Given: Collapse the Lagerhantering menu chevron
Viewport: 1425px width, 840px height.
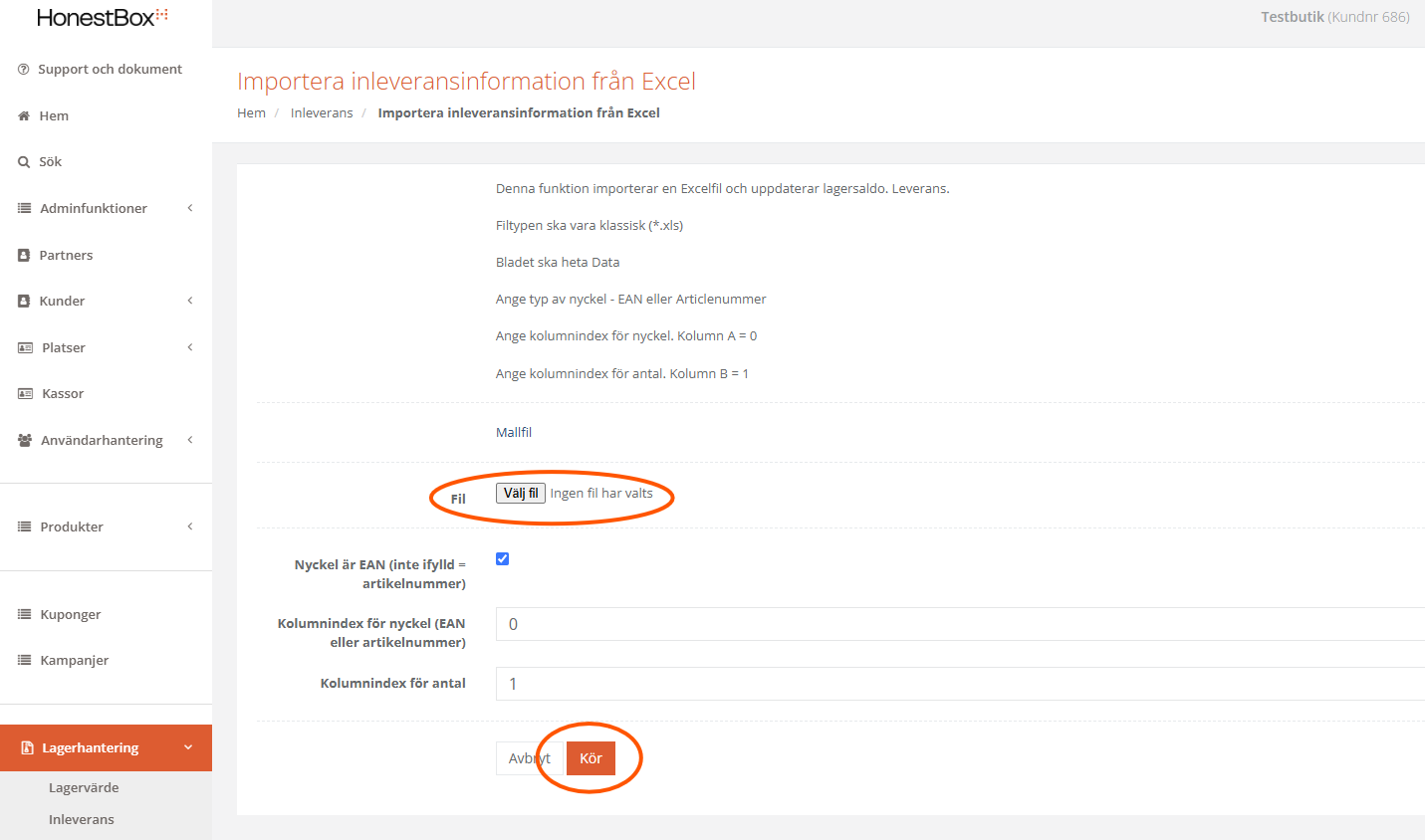Looking at the screenshot, I should [188, 748].
